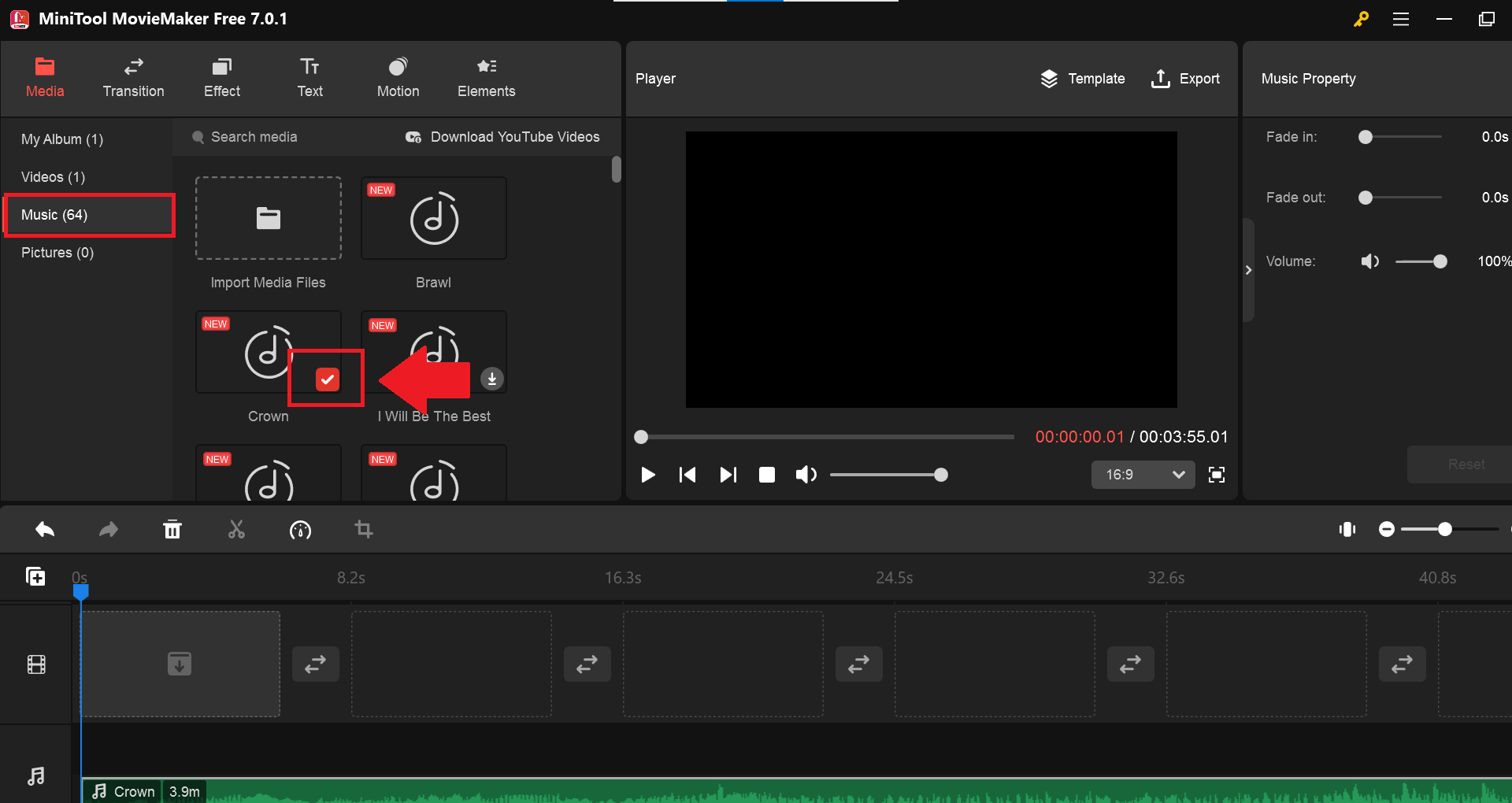The image size is (1512, 803).
Task: Adjust the player volume slider
Action: 888,475
